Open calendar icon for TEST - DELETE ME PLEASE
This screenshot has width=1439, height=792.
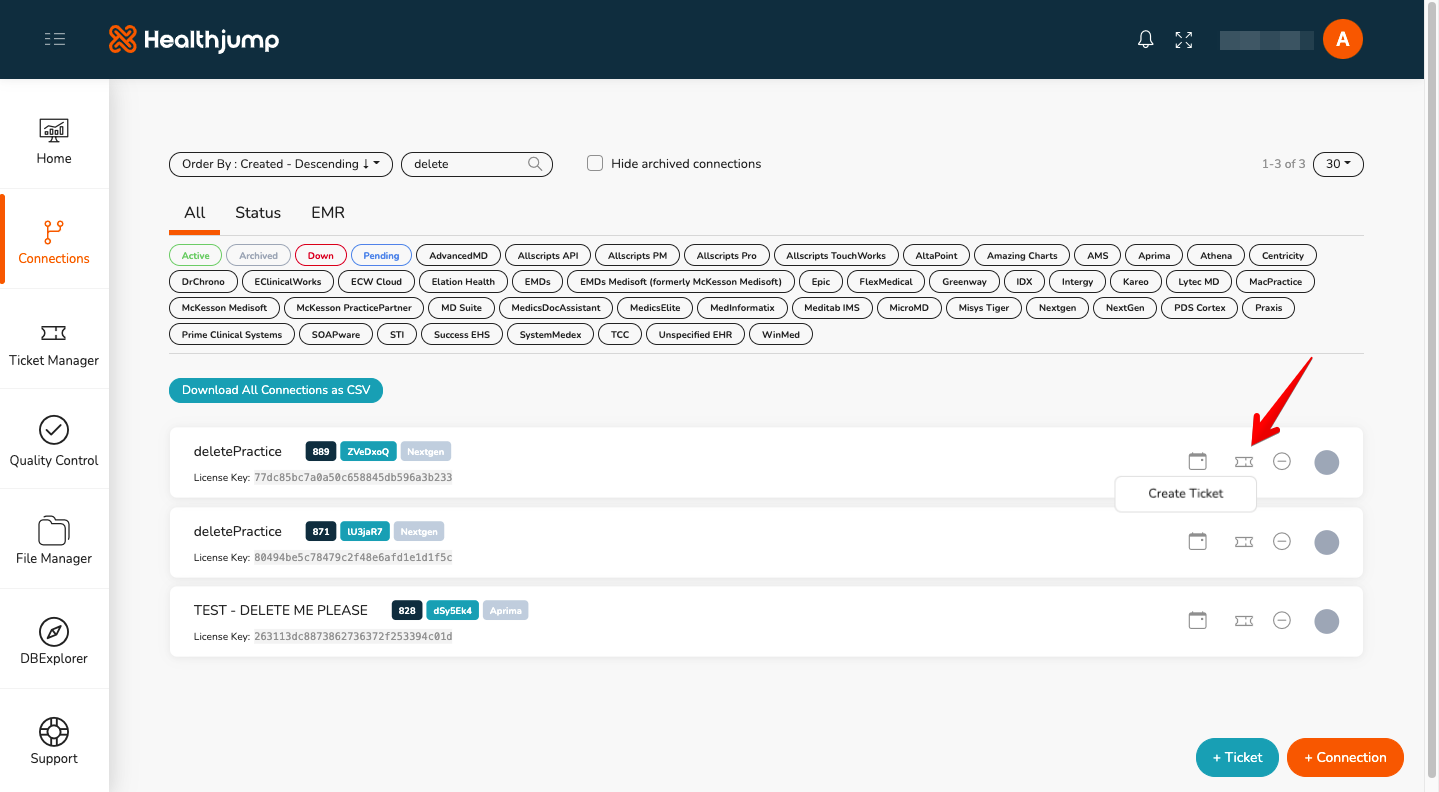[1197, 620]
